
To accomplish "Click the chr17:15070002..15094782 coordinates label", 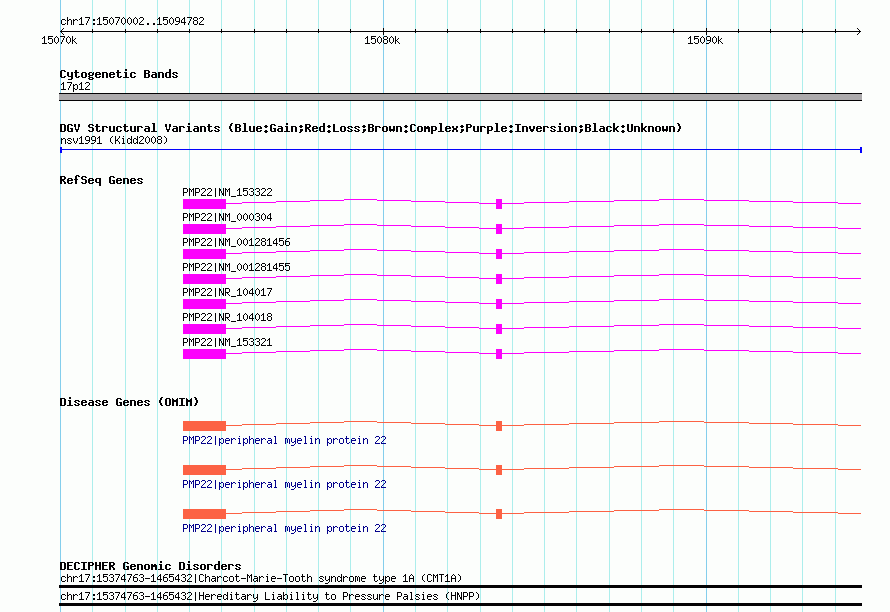I will coord(132,21).
